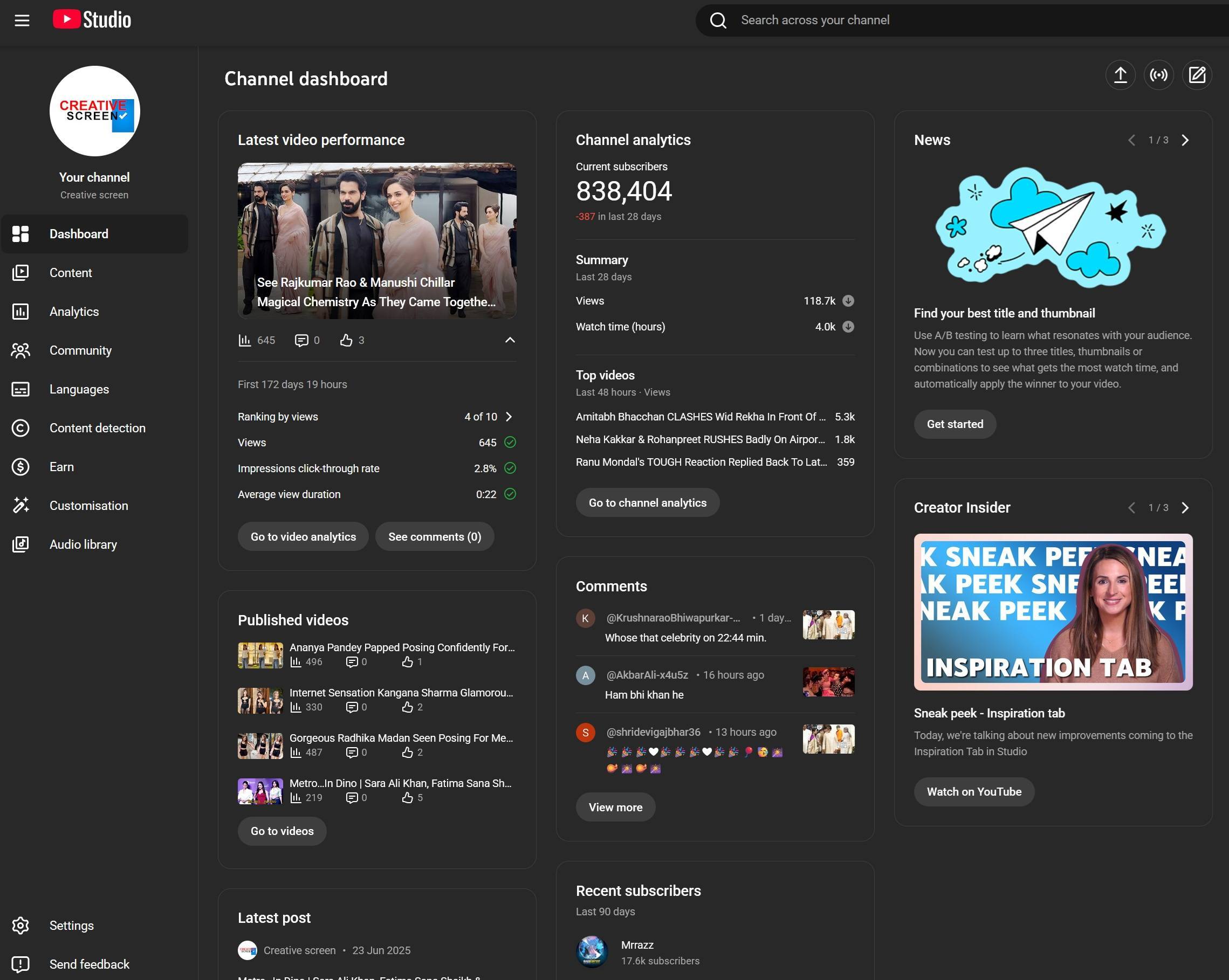Screen dimensions: 1229x980
Task: Click the Go Live broadcast icon
Action: (1158, 75)
